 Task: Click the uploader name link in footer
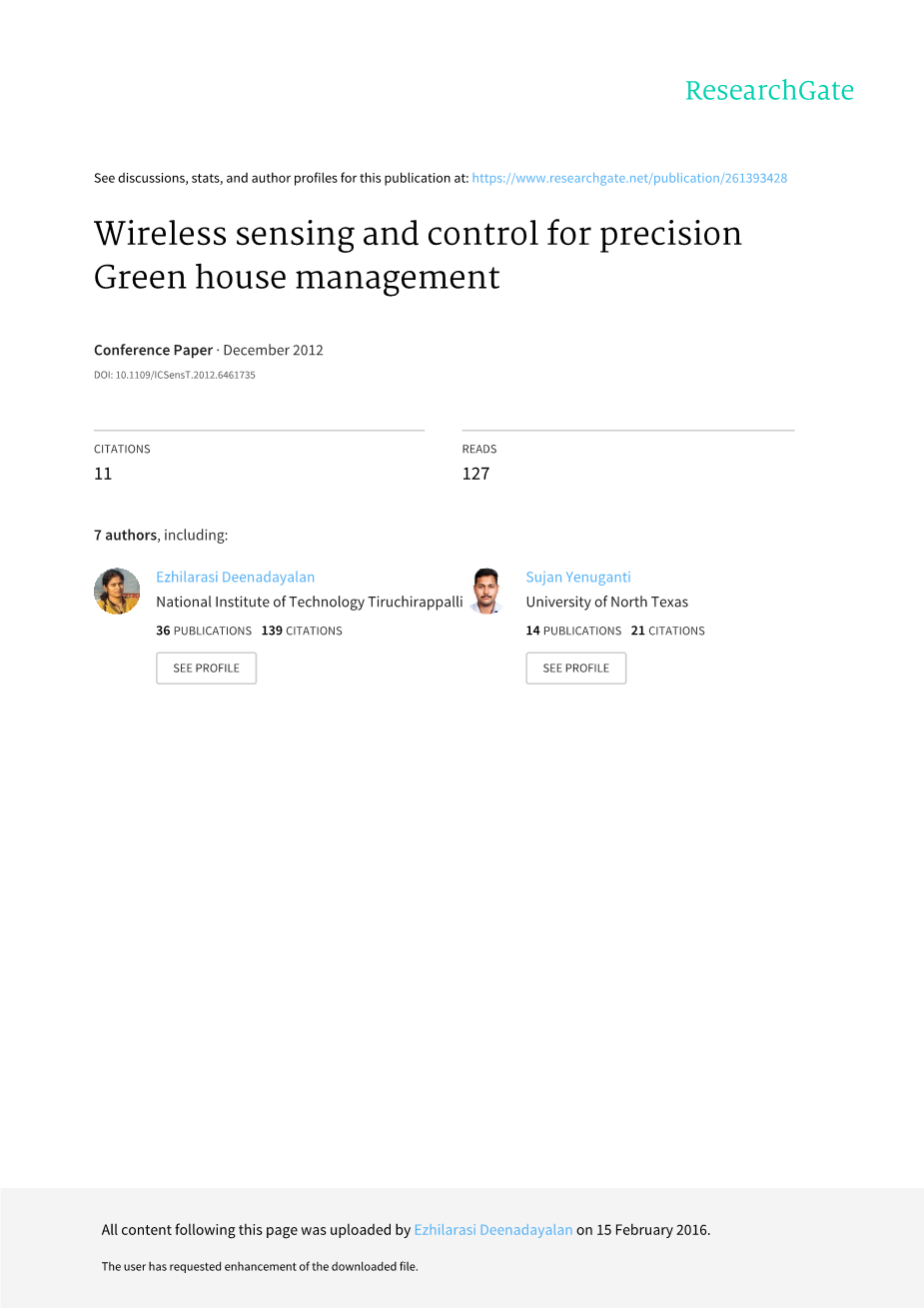pos(493,1230)
